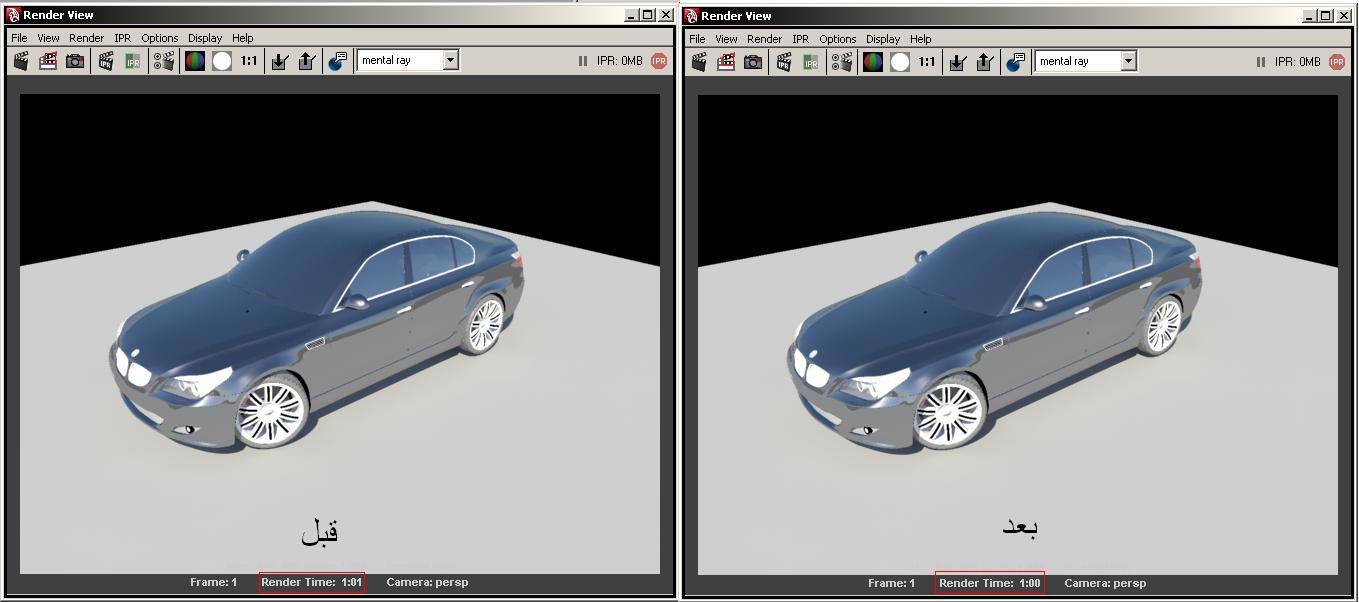Click 'Camera: persp' in left window
The height and width of the screenshot is (602, 1359).
427,582
